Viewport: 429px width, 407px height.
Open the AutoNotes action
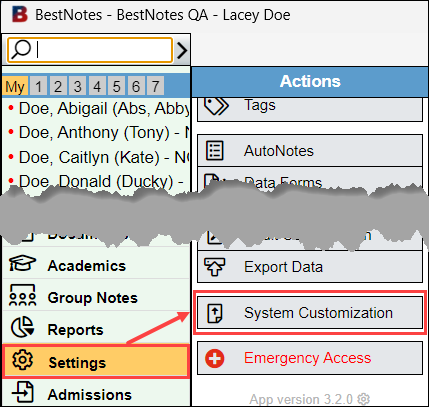(x=310, y=151)
